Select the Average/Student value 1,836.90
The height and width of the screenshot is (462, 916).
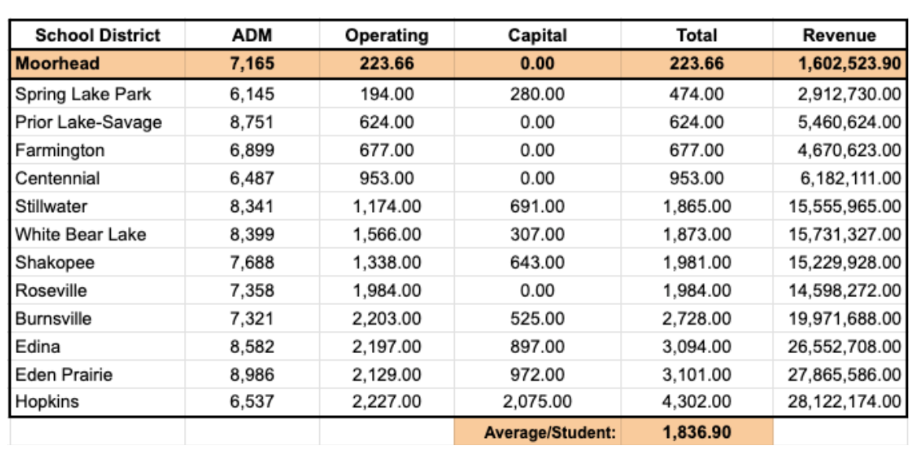click(696, 432)
